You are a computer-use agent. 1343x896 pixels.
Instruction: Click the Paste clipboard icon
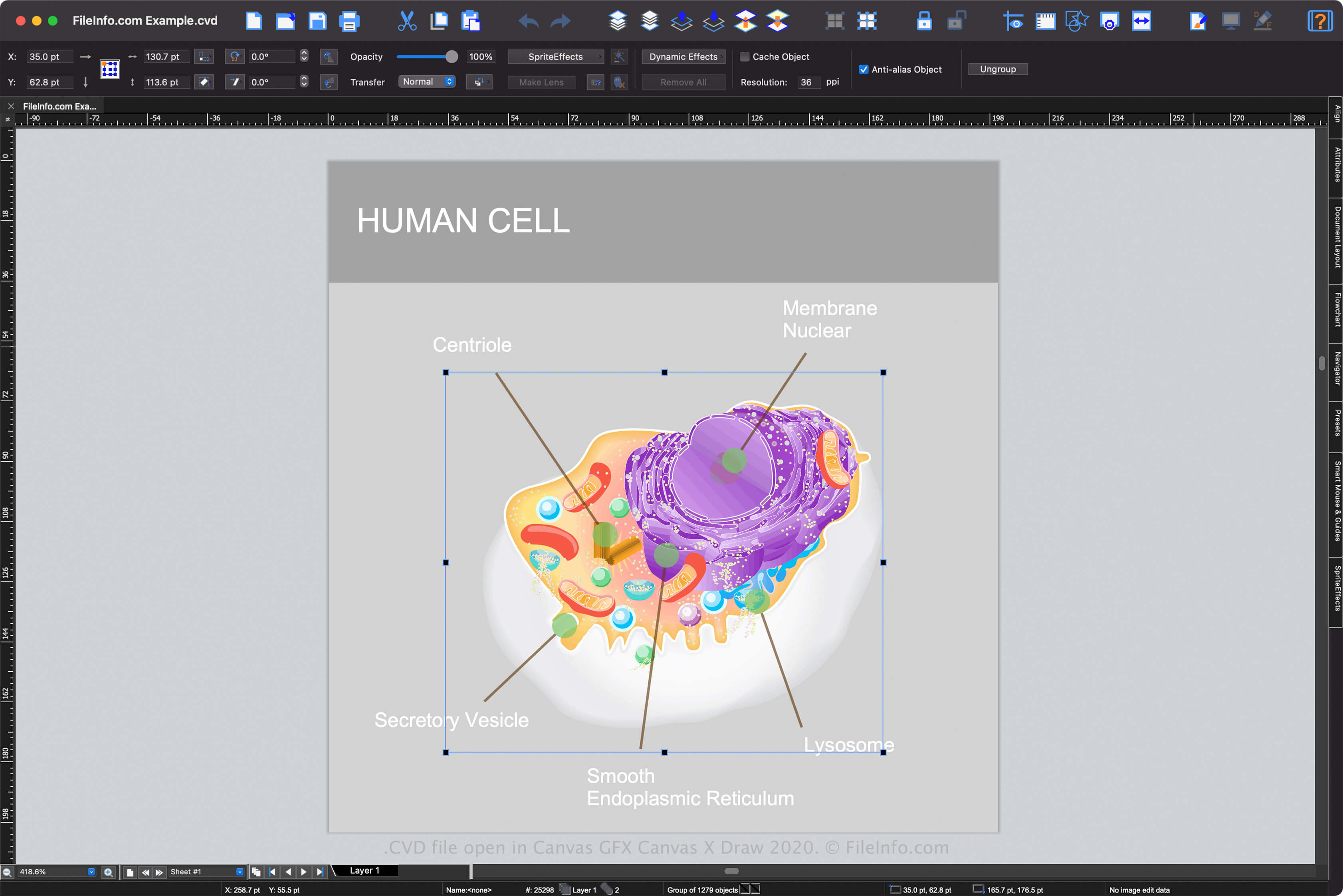point(471,21)
